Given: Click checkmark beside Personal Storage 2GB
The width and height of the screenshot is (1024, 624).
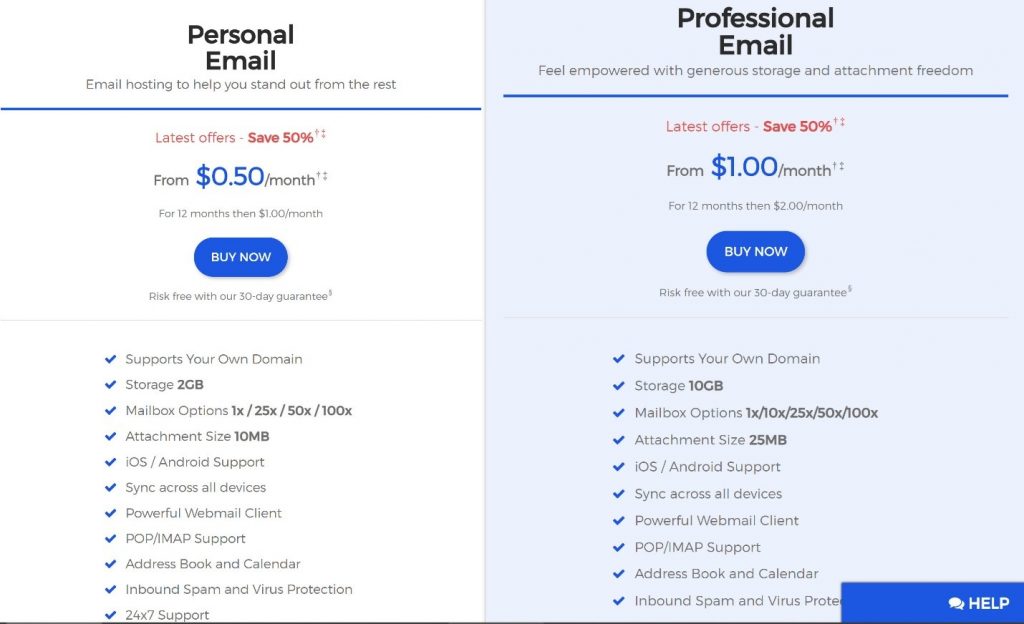Looking at the screenshot, I should click(x=110, y=384).
